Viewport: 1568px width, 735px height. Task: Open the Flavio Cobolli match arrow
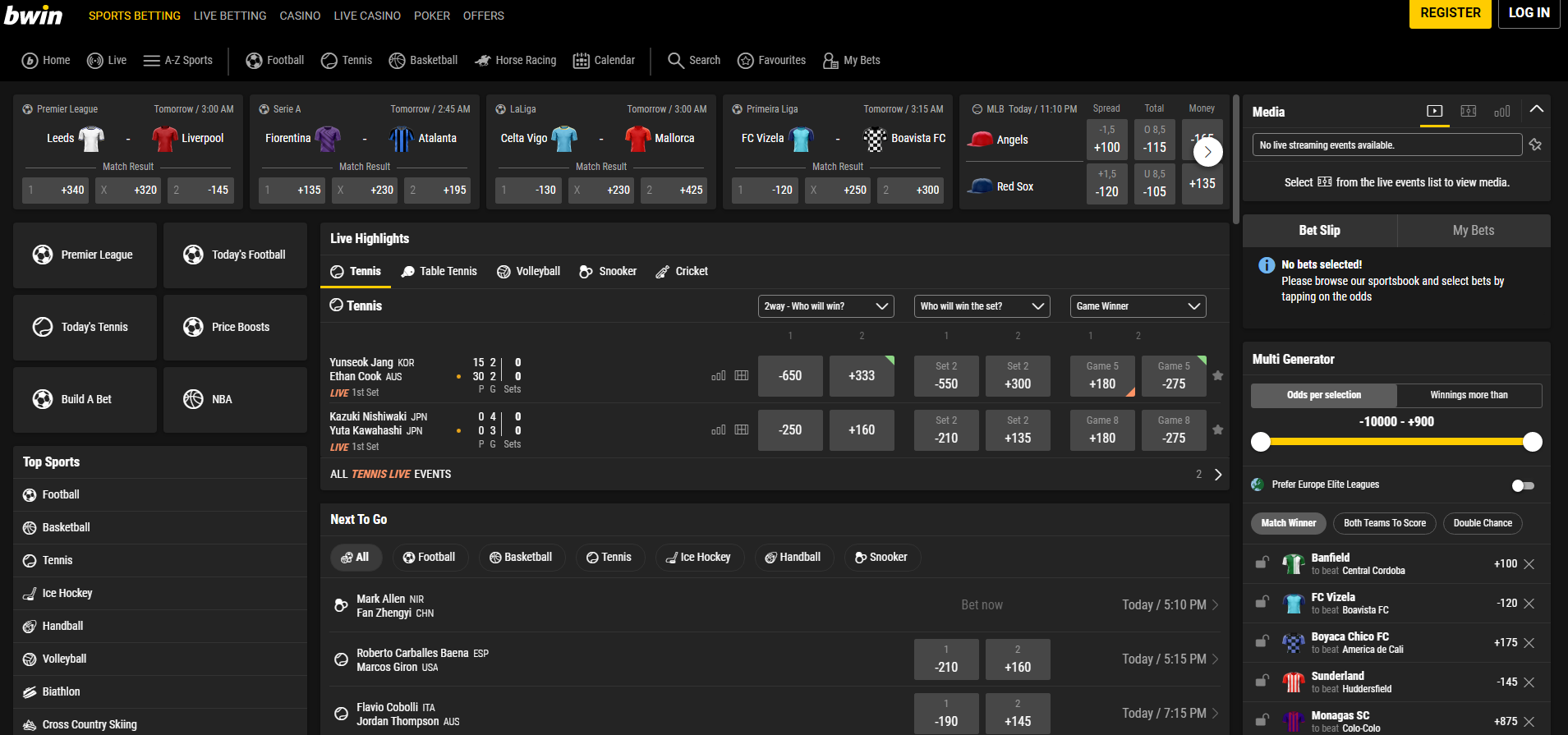1215,713
